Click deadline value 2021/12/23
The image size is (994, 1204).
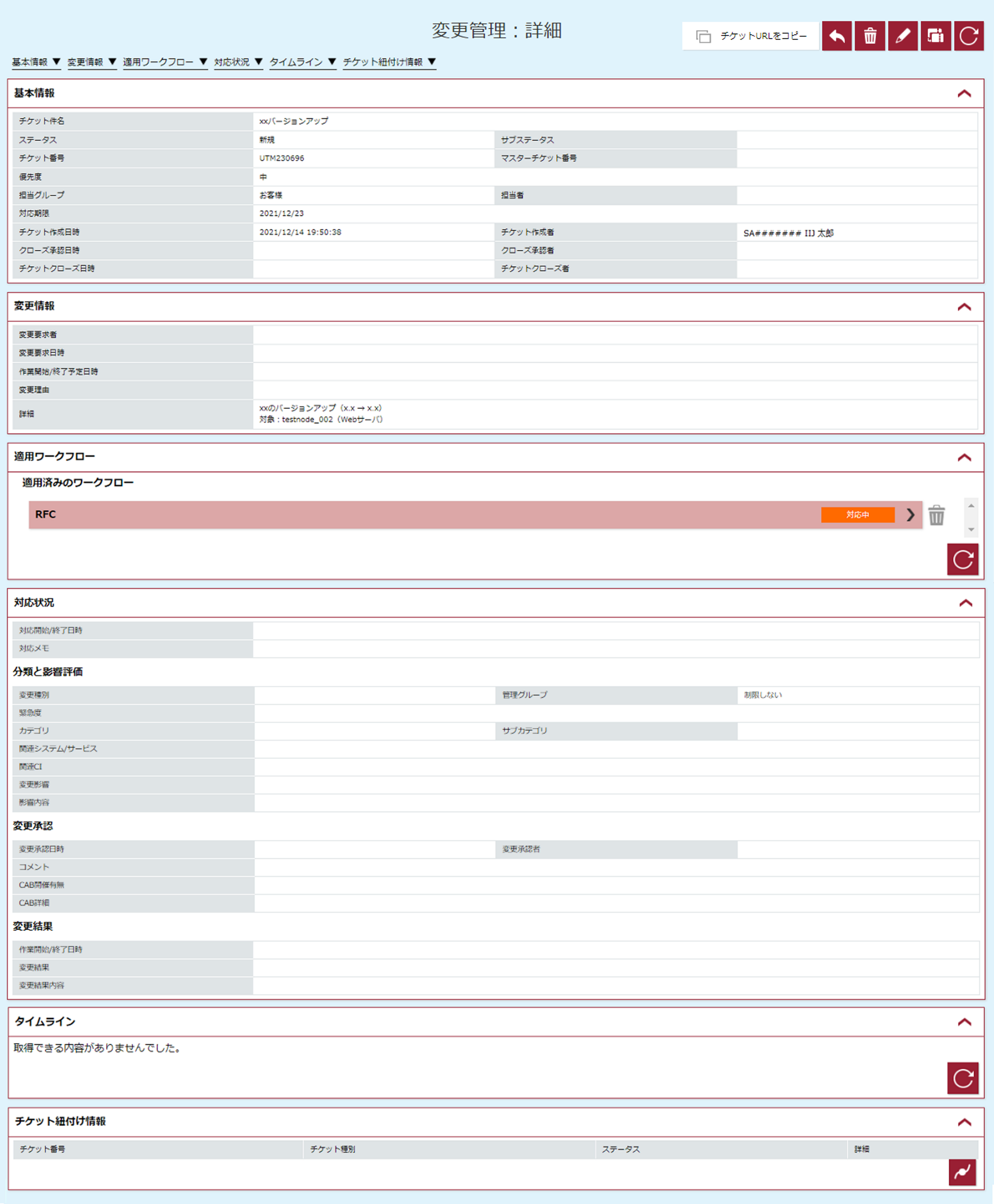pyautogui.click(x=282, y=214)
